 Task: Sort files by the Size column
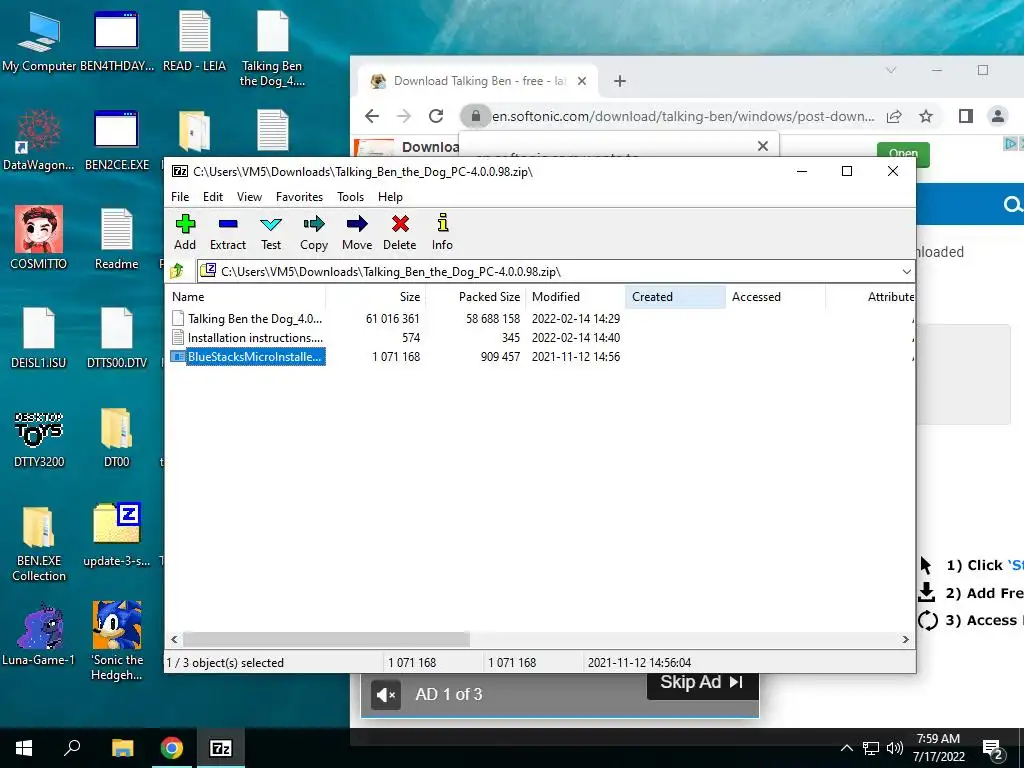pyautogui.click(x=376, y=296)
